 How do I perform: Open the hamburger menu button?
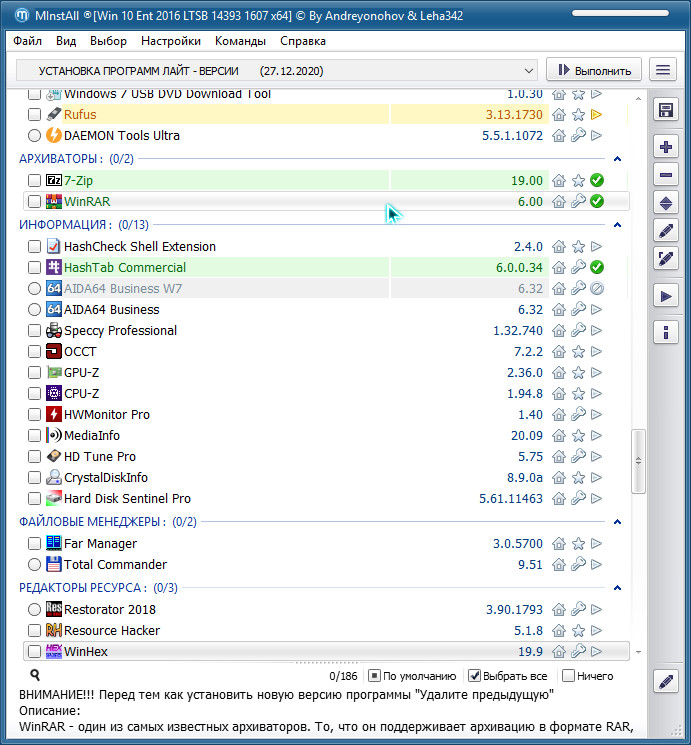[663, 70]
